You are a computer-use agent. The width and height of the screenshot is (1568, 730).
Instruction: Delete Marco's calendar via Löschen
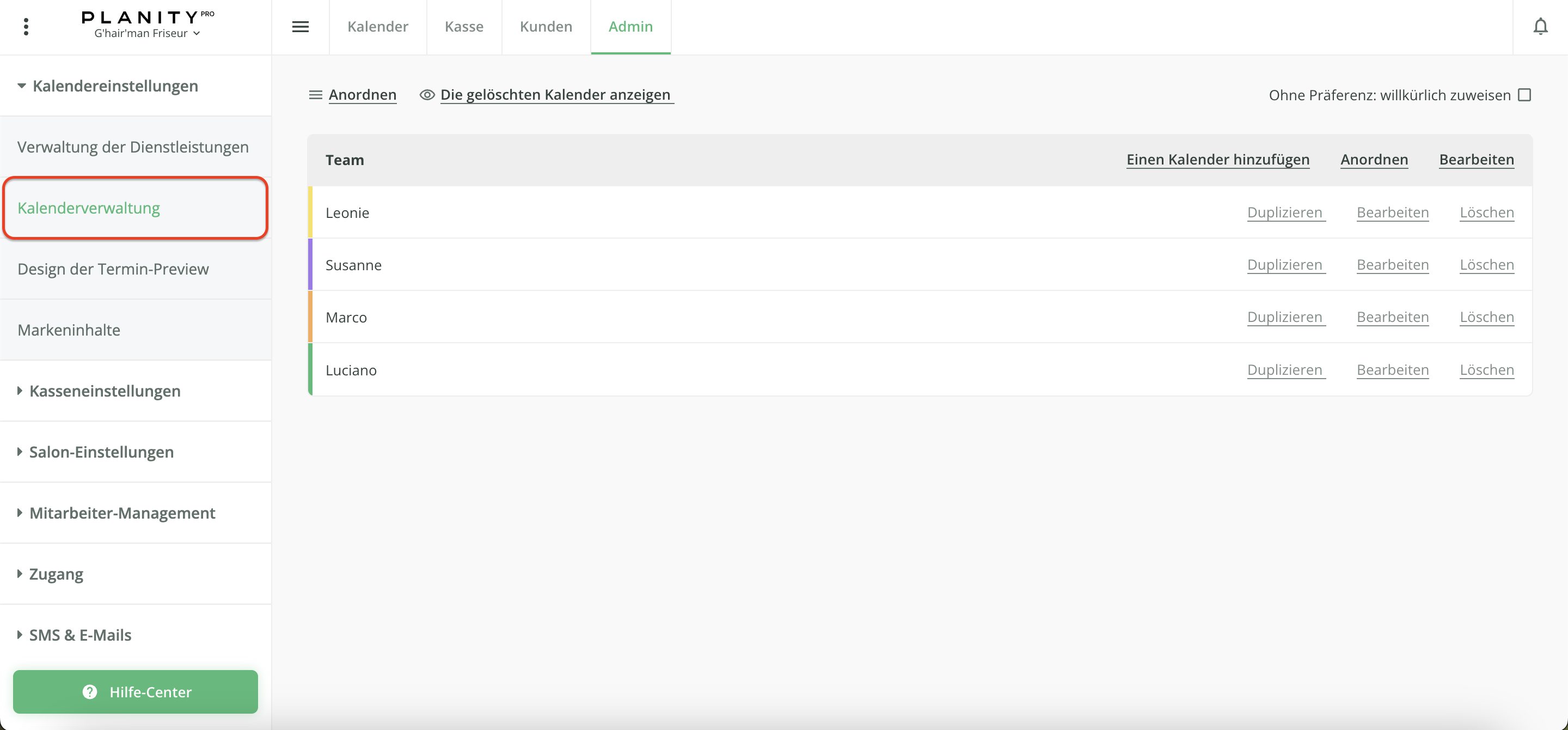1486,317
